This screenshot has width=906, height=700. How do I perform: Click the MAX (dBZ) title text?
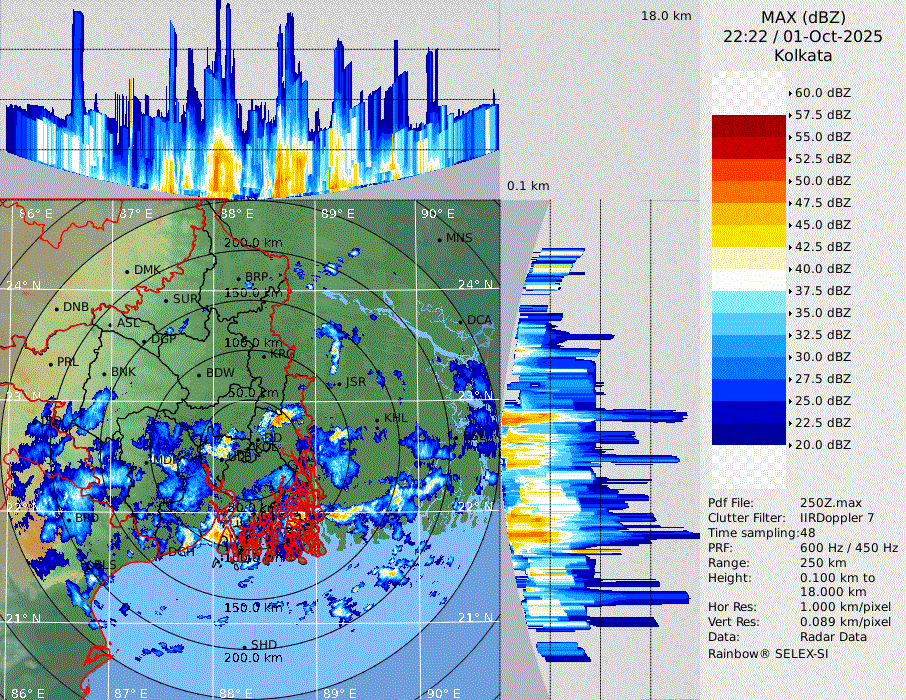tap(803, 17)
